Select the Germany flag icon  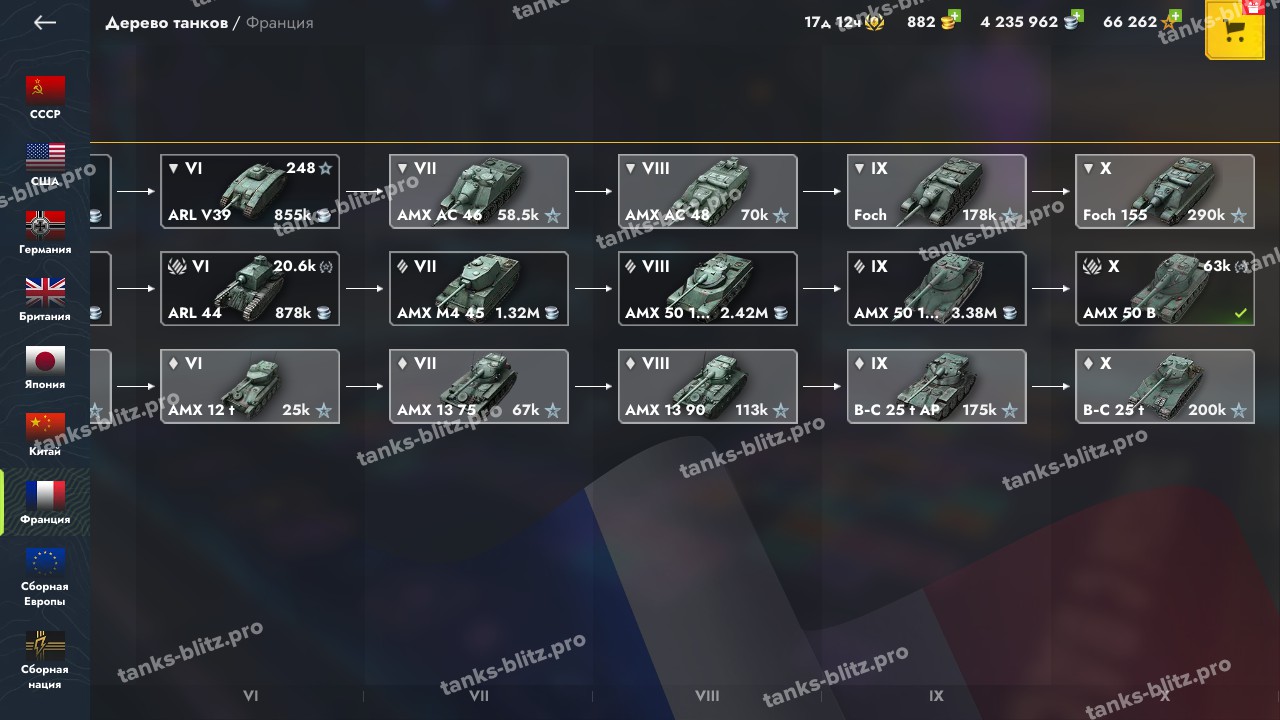(x=45, y=225)
